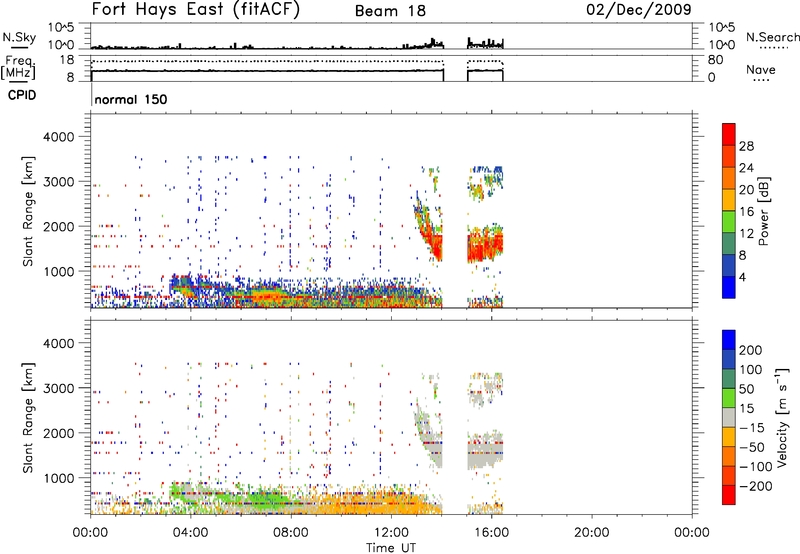Click "Slant Range [km]" label of the power panel
Image resolution: width=800 pixels, height=554 pixels.
tap(28, 211)
